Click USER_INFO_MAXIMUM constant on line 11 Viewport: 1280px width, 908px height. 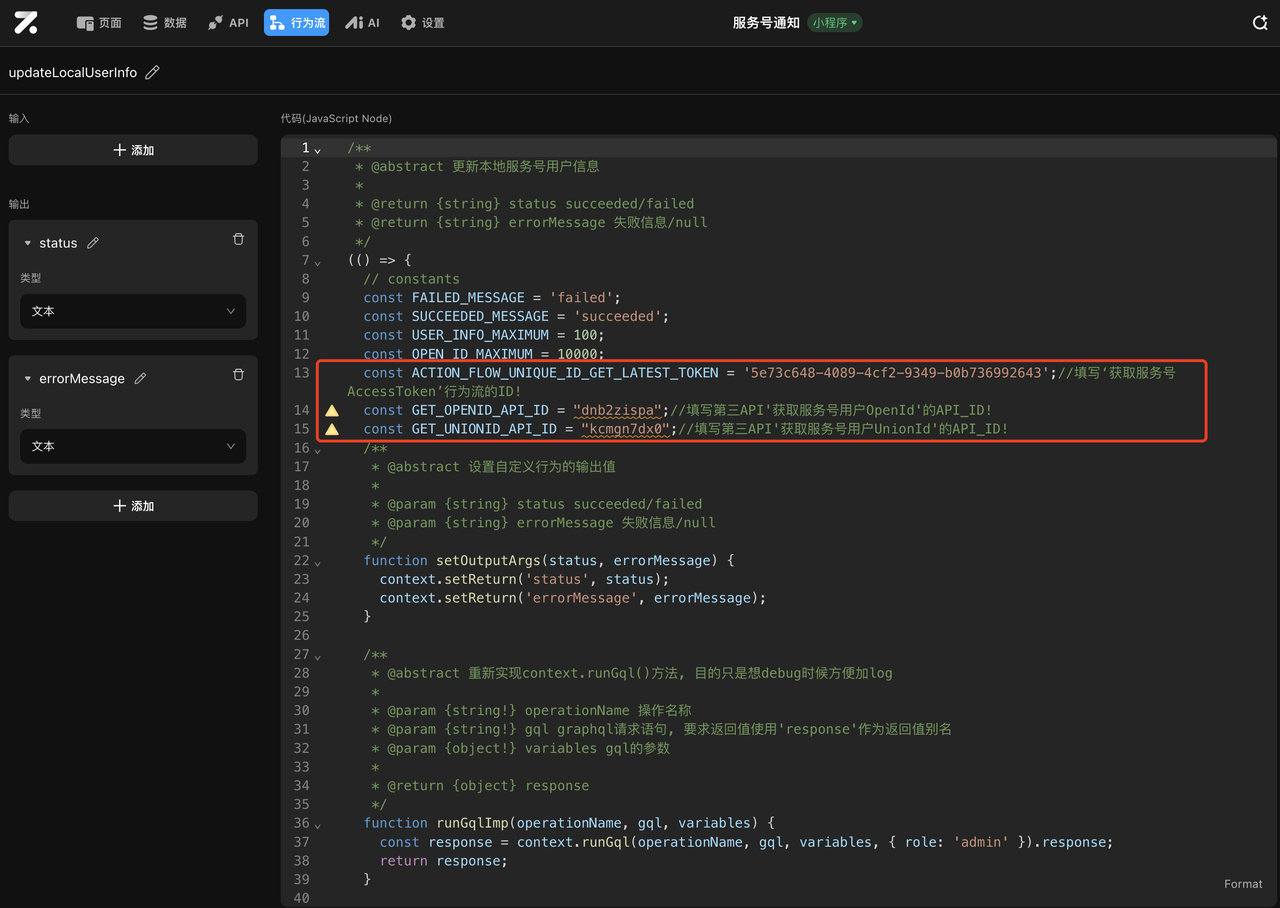pyautogui.click(x=480, y=335)
